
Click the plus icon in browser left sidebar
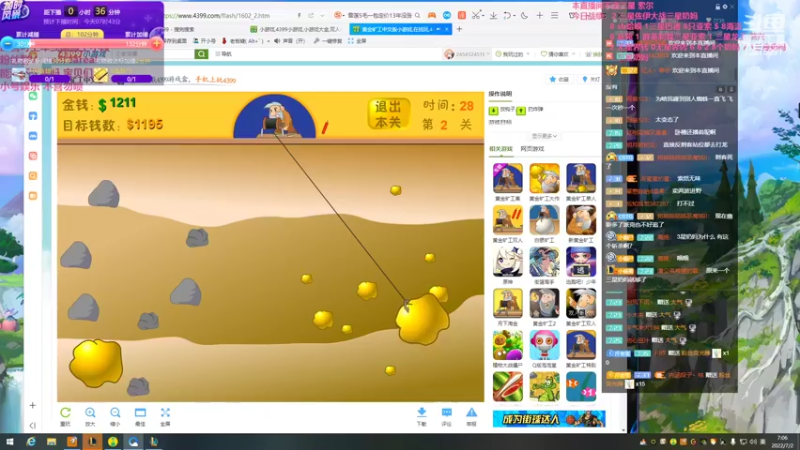click(33, 406)
